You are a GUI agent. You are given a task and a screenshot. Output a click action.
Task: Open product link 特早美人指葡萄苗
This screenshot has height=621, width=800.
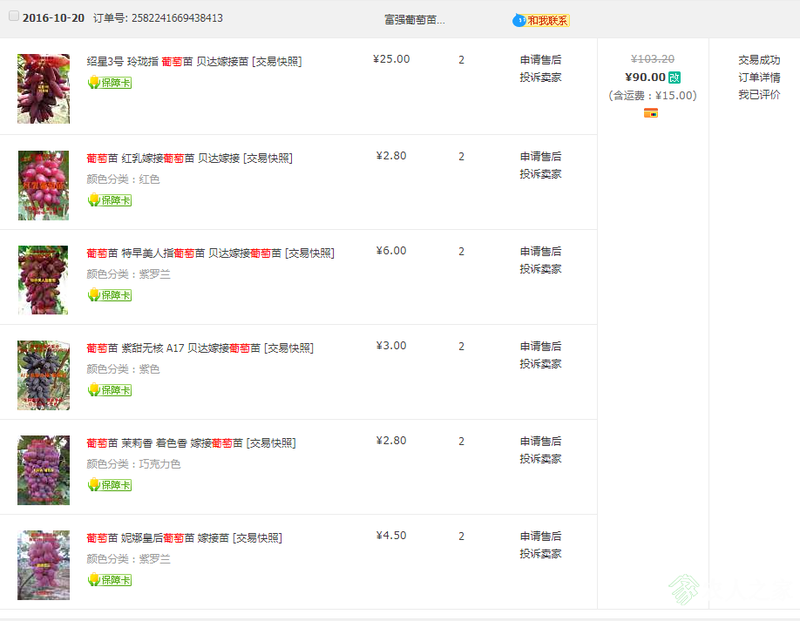pyautogui.click(x=210, y=253)
